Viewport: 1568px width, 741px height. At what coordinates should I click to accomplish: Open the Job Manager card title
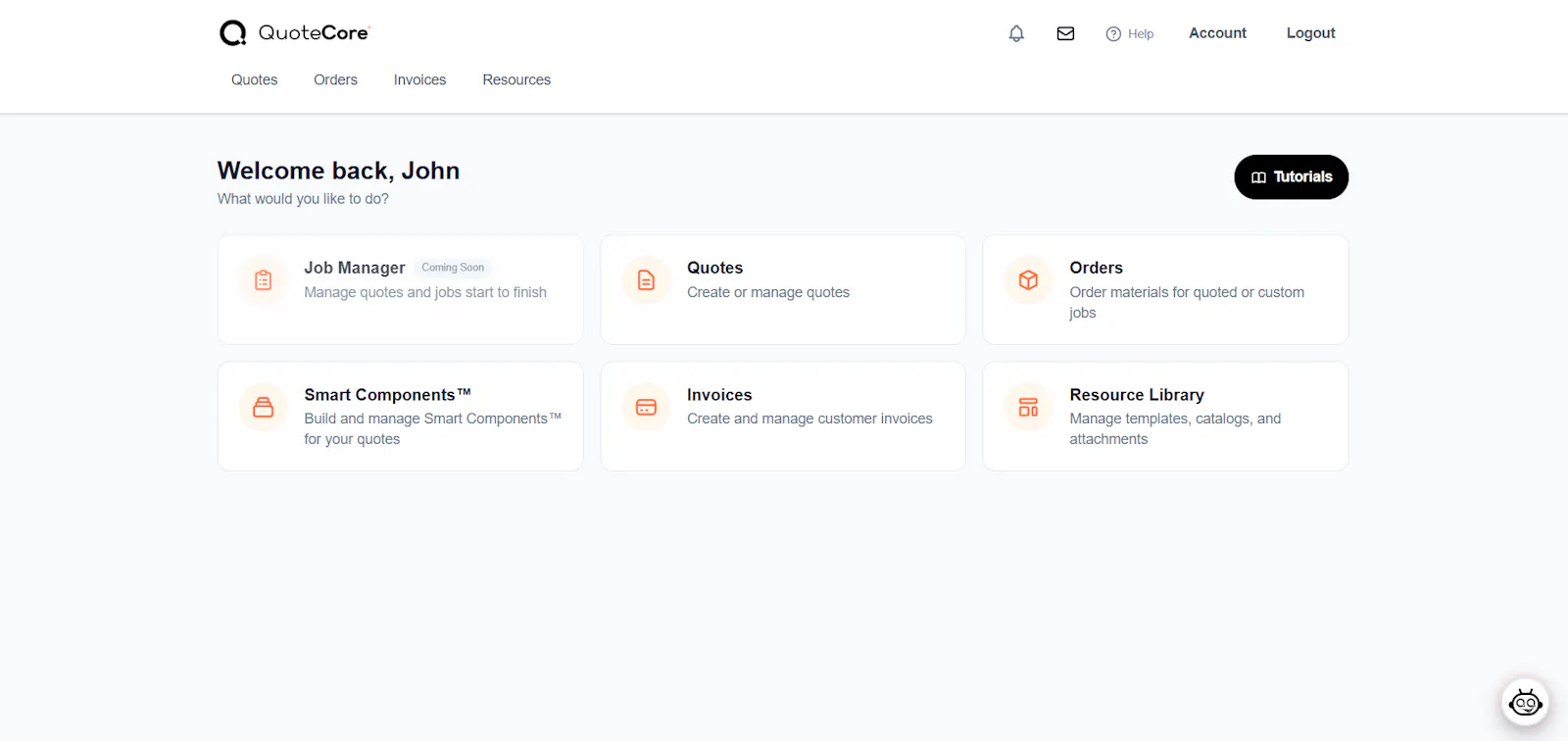pyautogui.click(x=354, y=268)
